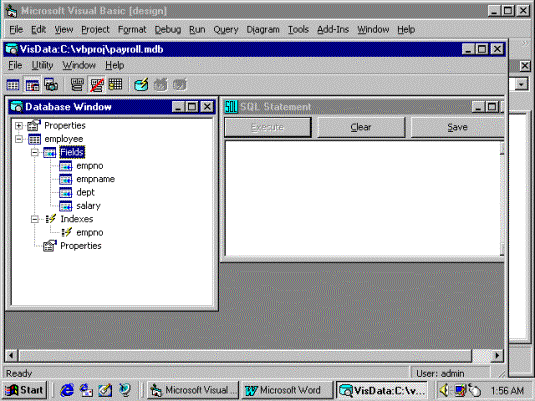Click the empno field icon under Fields
Screen dimensions: 535x401
[66, 166]
